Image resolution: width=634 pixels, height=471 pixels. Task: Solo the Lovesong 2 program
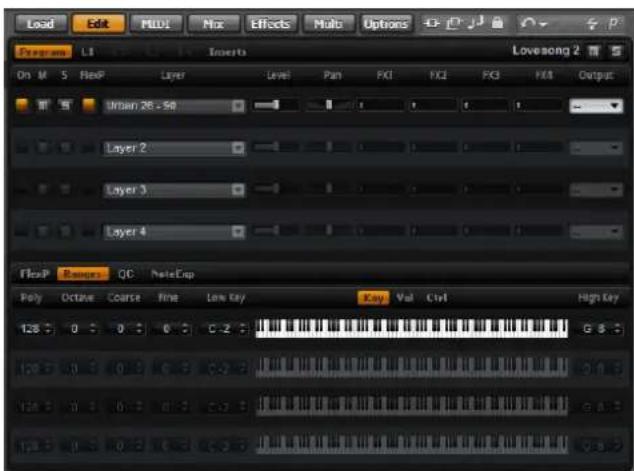pos(616,51)
